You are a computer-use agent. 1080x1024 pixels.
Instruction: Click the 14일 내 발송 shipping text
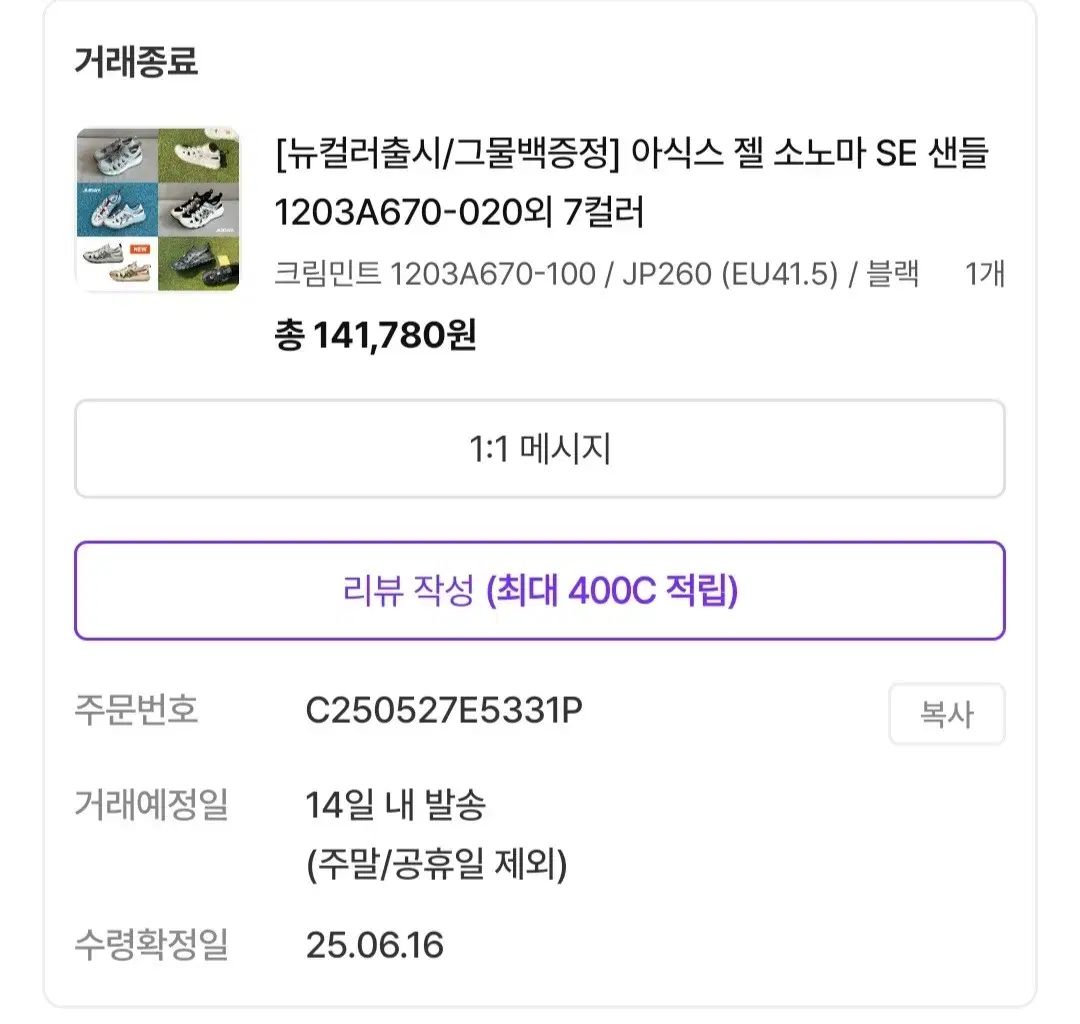[x=396, y=804]
